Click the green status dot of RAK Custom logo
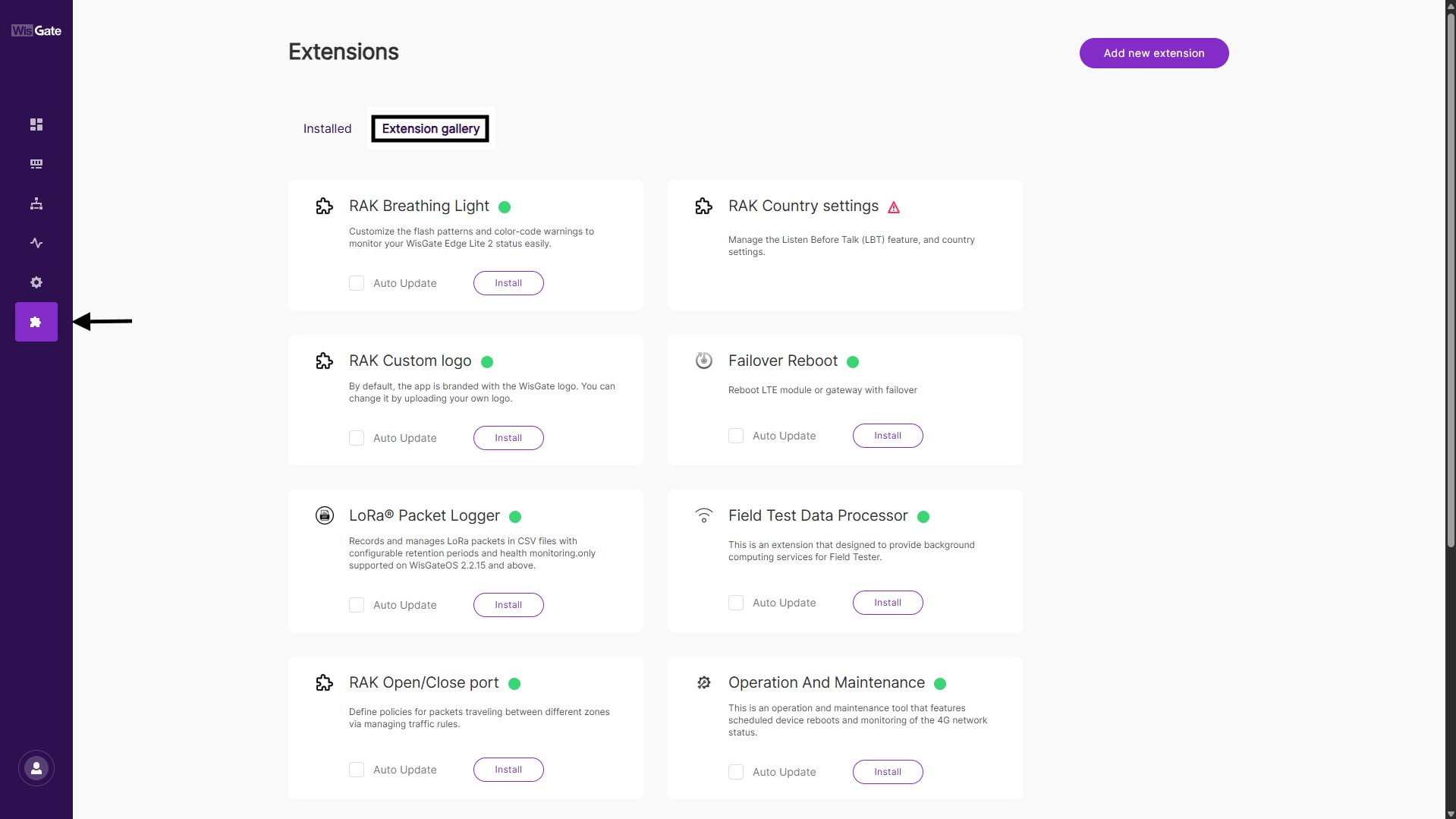Image resolution: width=1456 pixels, height=819 pixels. pyautogui.click(x=487, y=362)
